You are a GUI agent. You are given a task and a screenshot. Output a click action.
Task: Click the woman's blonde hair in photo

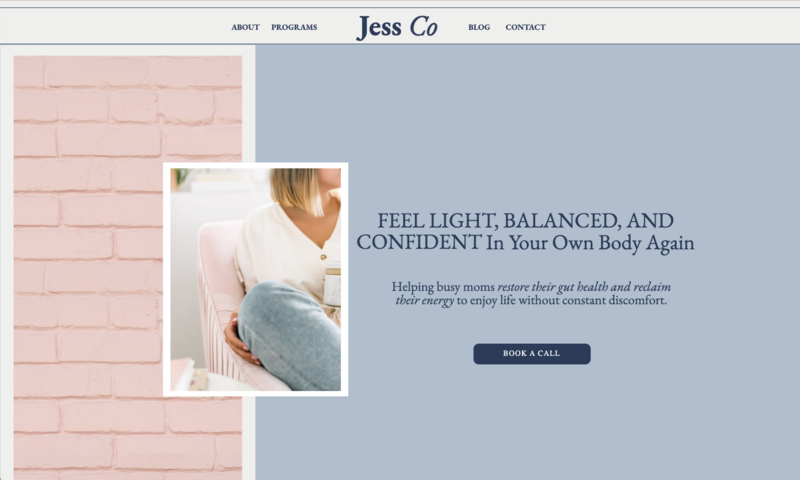[x=298, y=189]
